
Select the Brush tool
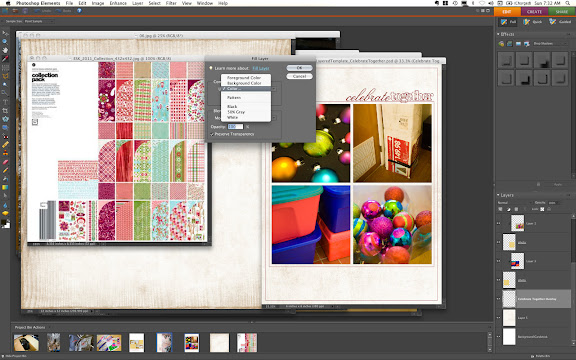(6, 170)
